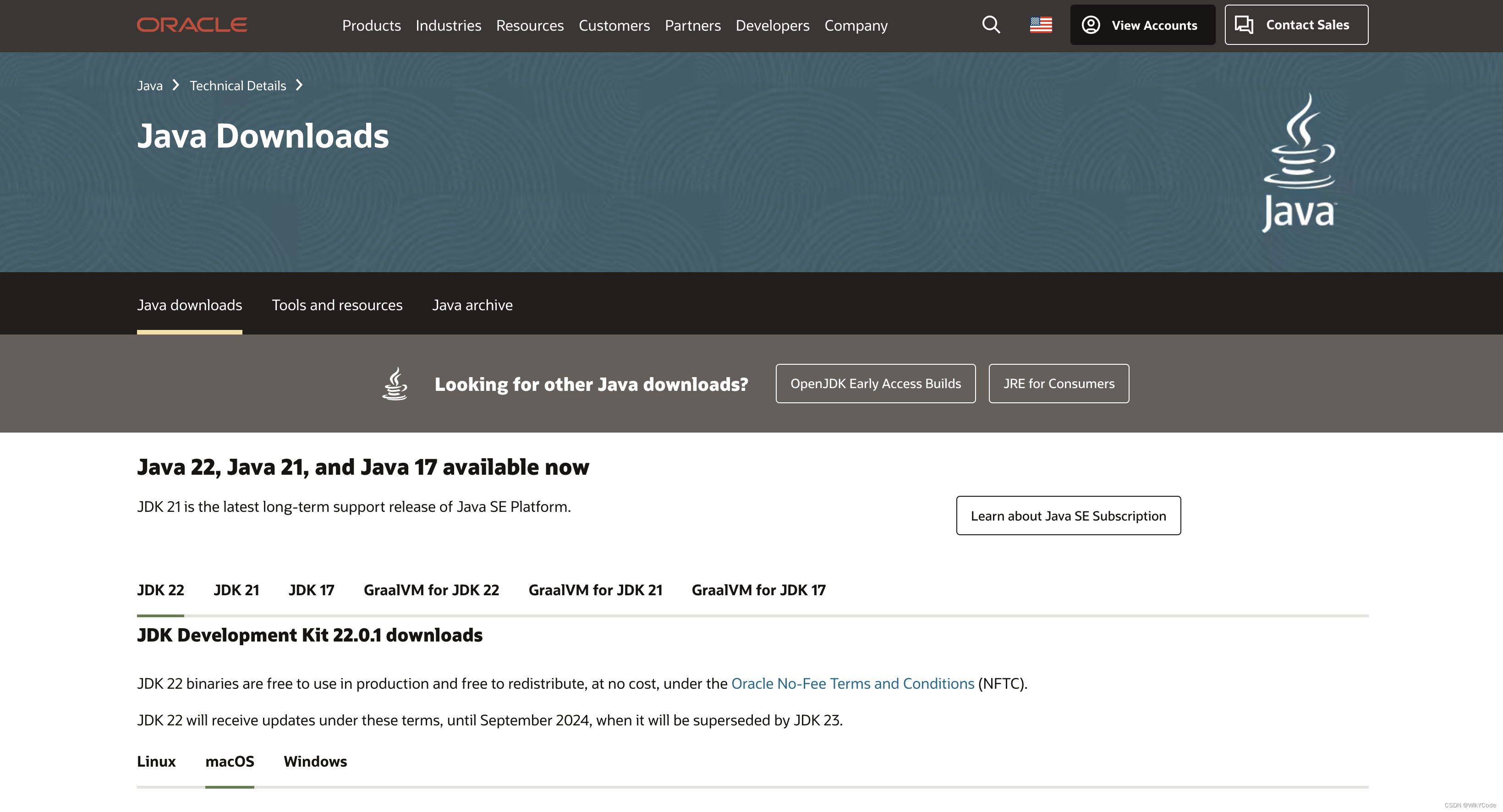Switch to Tools and resources tab
Image resolution: width=1503 pixels, height=812 pixels.
337,305
